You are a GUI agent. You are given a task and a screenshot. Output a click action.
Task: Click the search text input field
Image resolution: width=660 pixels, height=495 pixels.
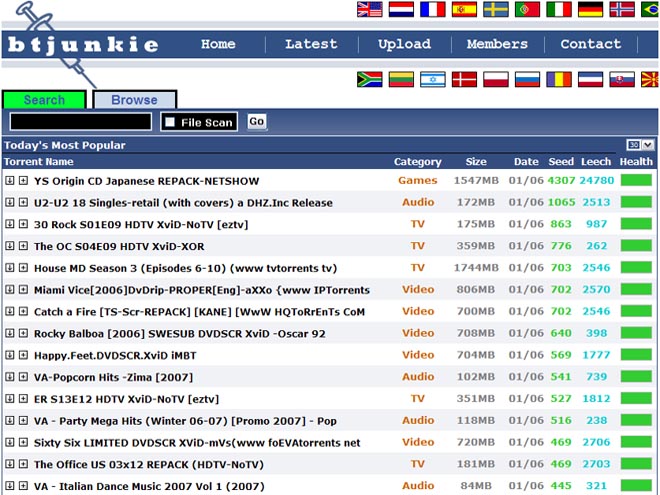(x=80, y=122)
